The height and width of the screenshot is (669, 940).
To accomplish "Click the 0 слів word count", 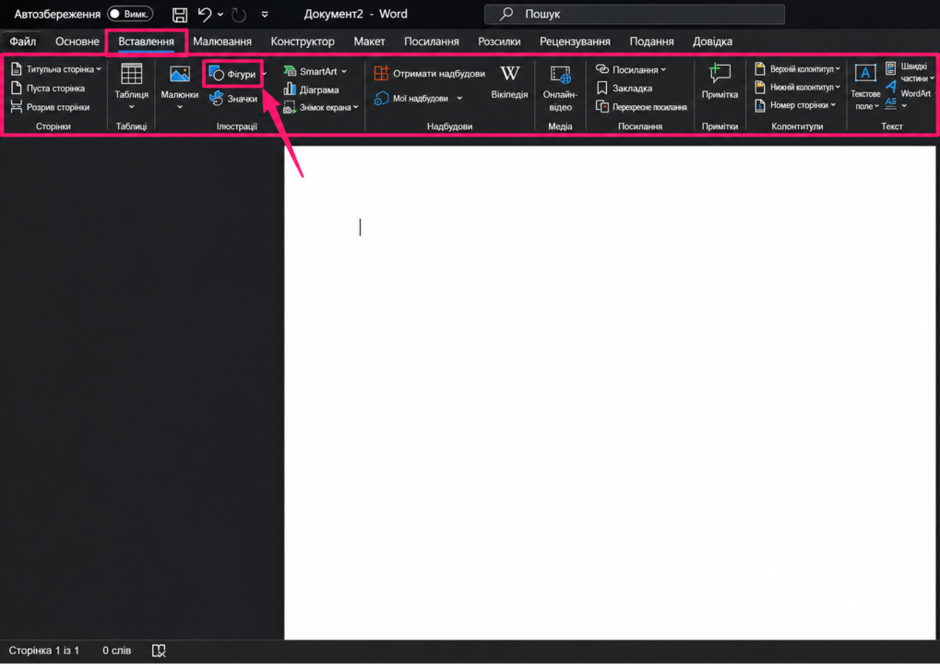I will click(x=116, y=650).
